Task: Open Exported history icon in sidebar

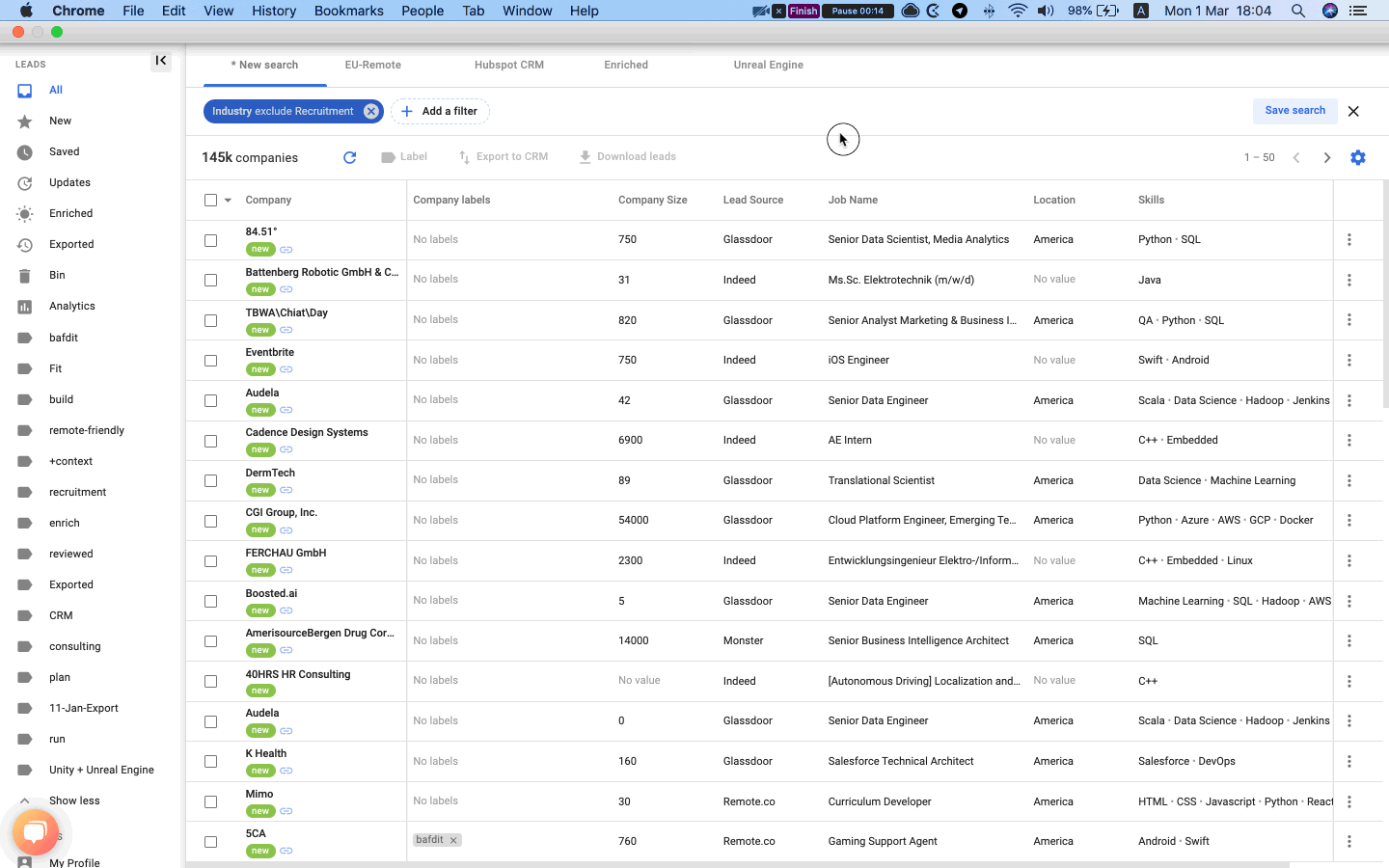Action: click(x=25, y=245)
